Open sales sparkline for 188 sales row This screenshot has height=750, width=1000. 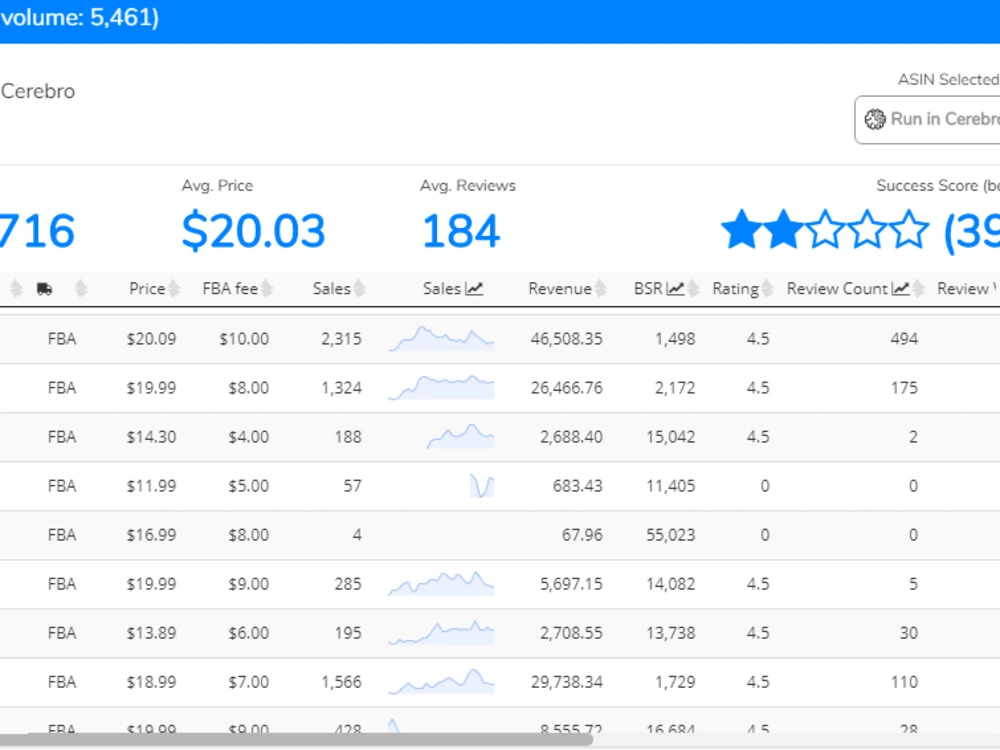[x=460, y=437]
